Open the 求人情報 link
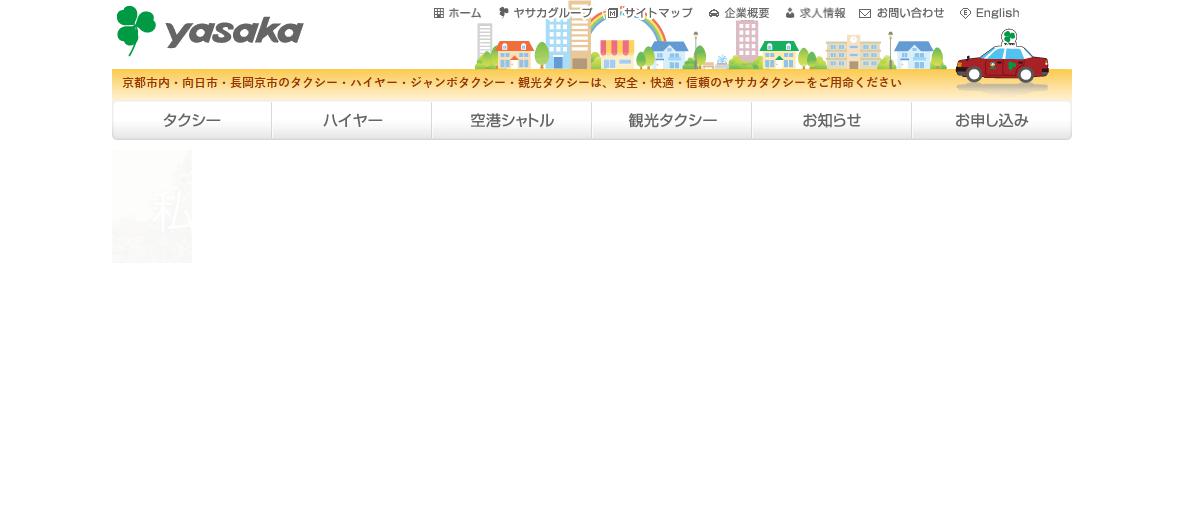 822,13
